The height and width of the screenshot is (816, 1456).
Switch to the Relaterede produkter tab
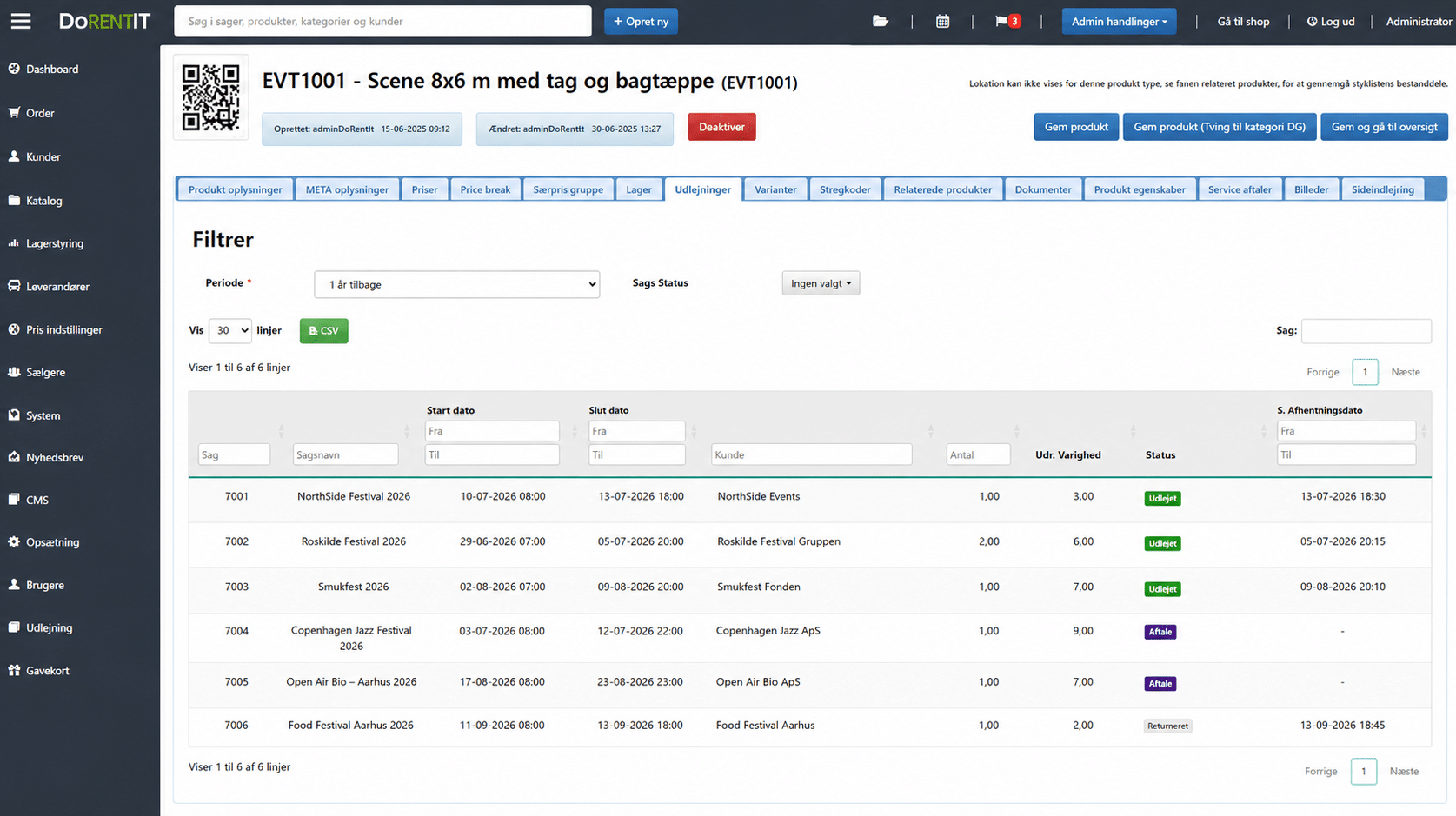pos(943,189)
